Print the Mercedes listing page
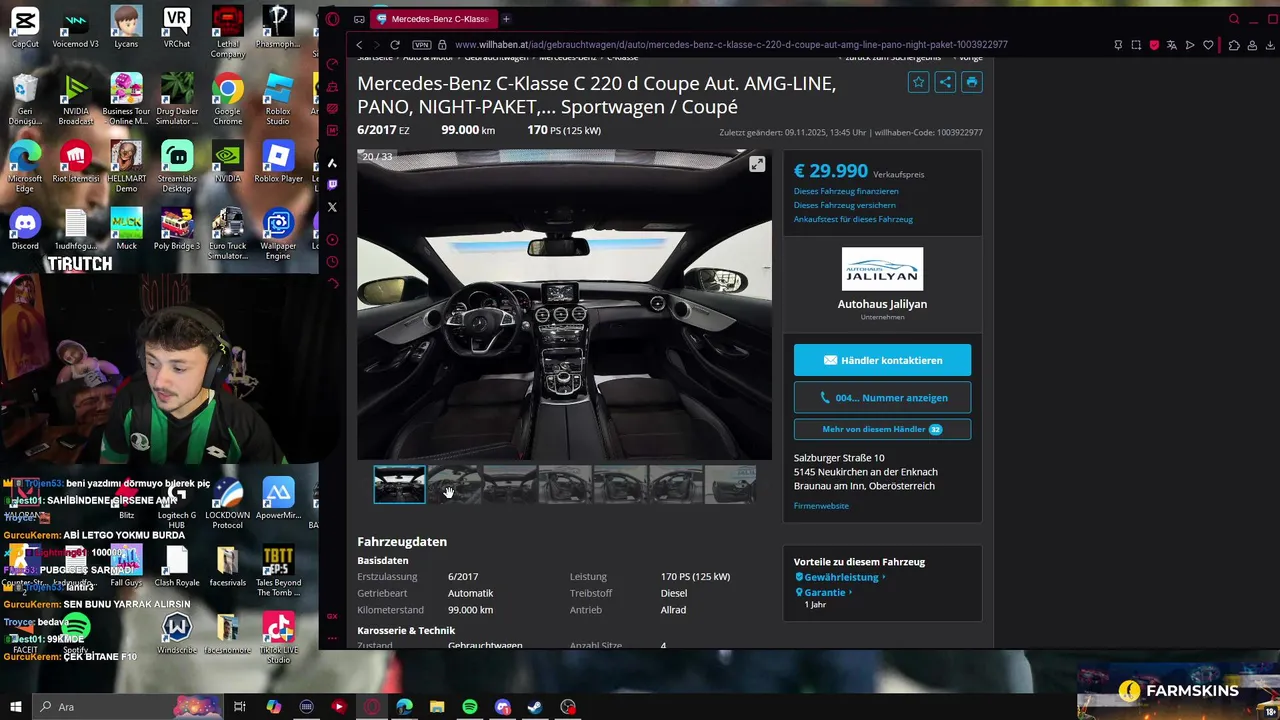The height and width of the screenshot is (720, 1280). (x=971, y=83)
